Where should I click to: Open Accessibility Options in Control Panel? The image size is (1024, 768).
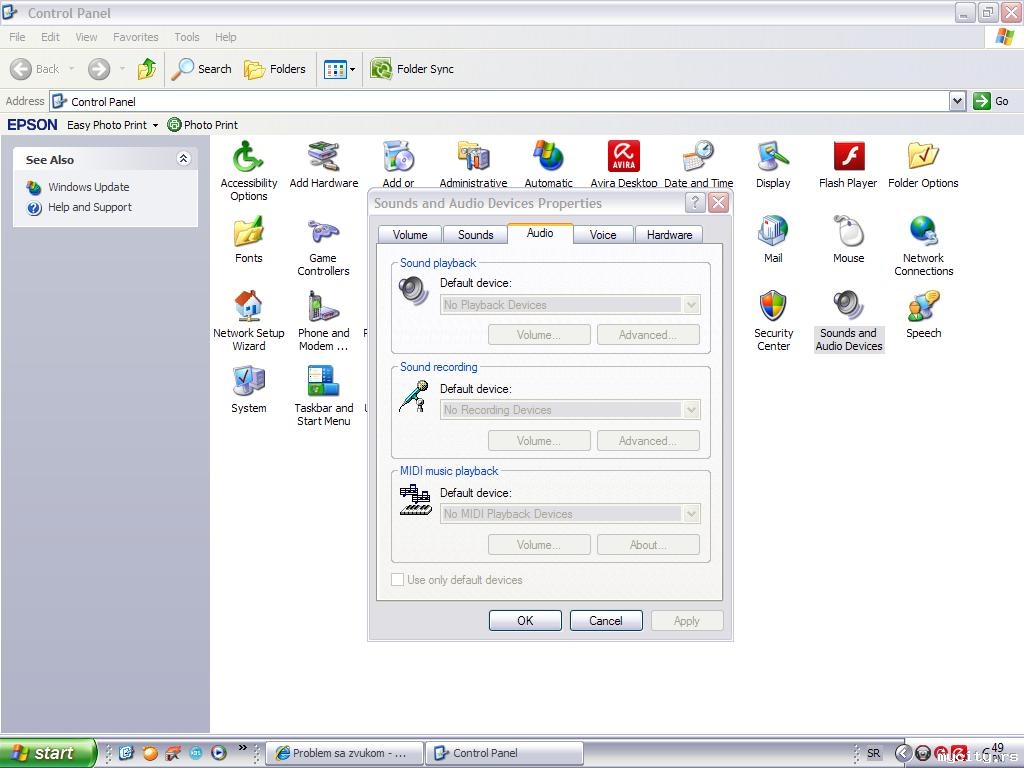coord(248,170)
